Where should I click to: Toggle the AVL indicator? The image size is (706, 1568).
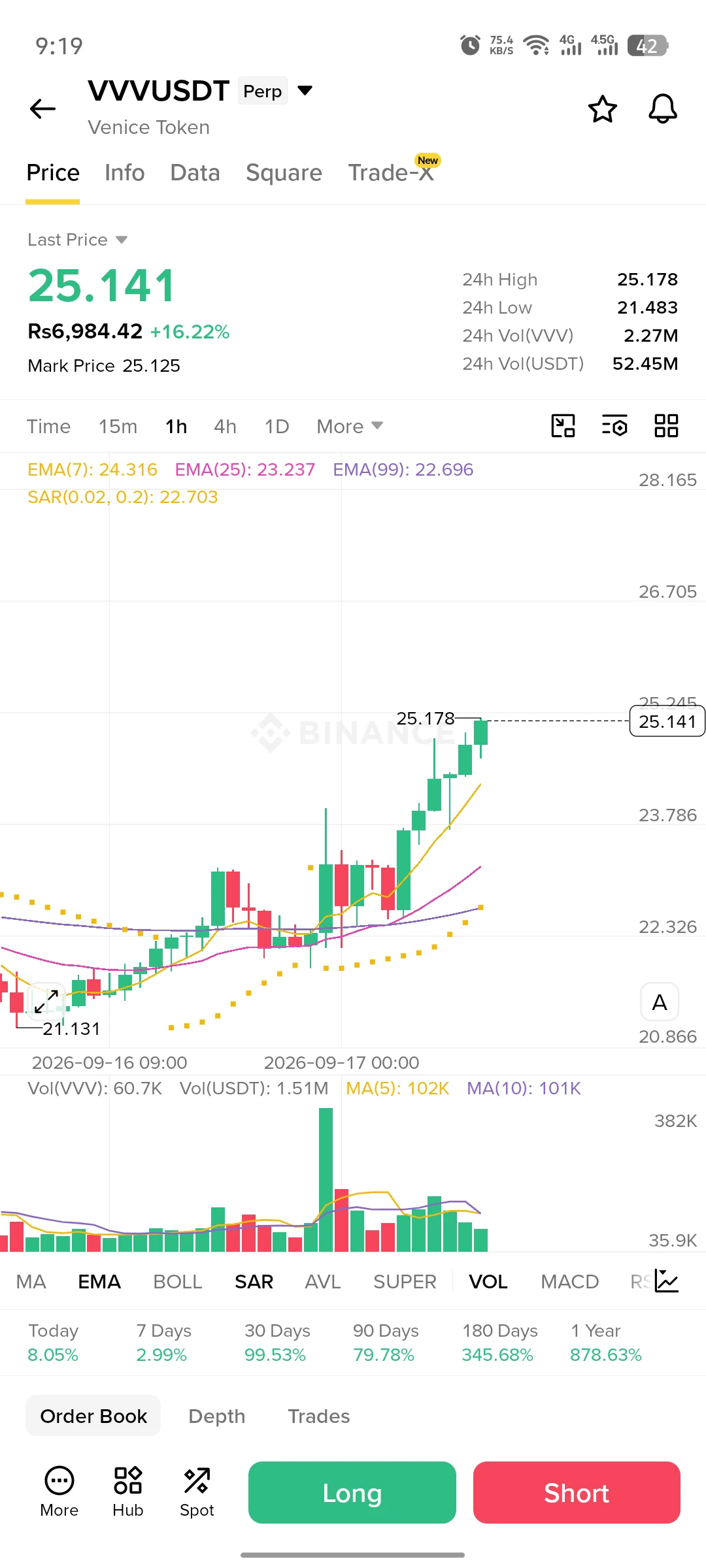pos(323,1282)
